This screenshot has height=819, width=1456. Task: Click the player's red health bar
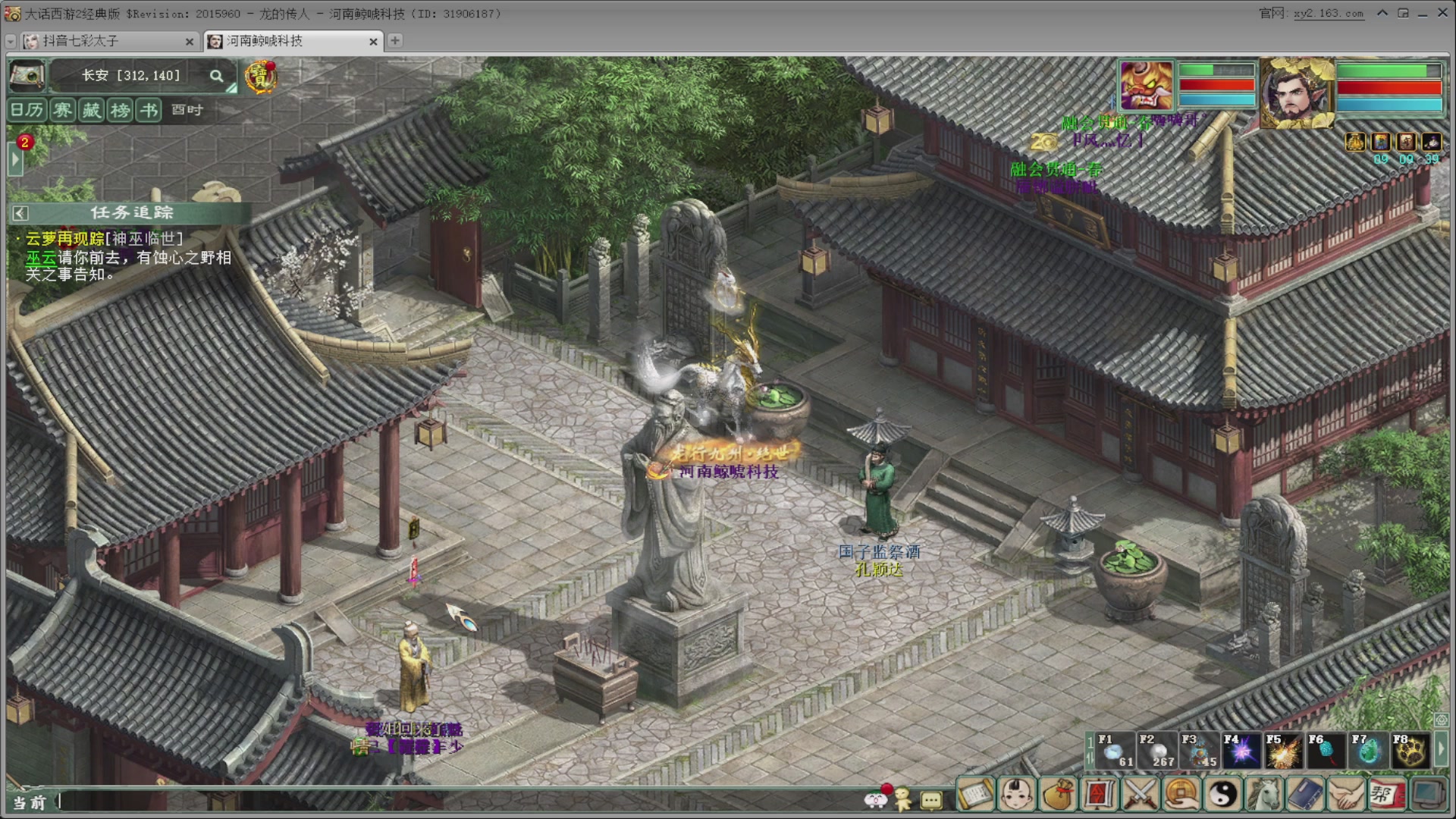tap(1389, 87)
